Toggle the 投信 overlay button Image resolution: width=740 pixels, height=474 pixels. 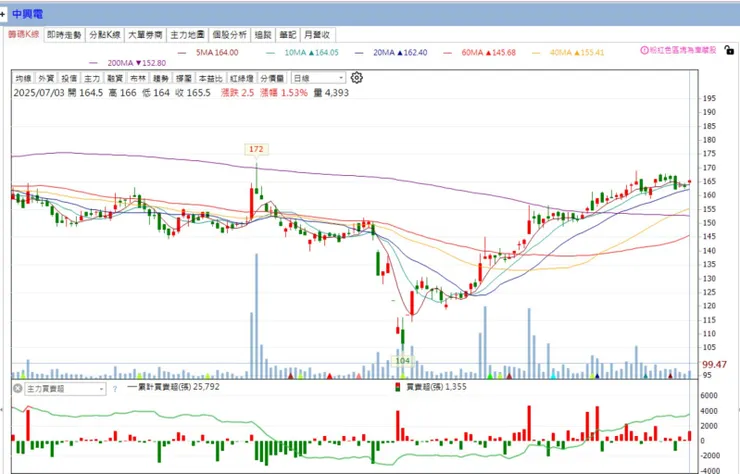(x=69, y=78)
